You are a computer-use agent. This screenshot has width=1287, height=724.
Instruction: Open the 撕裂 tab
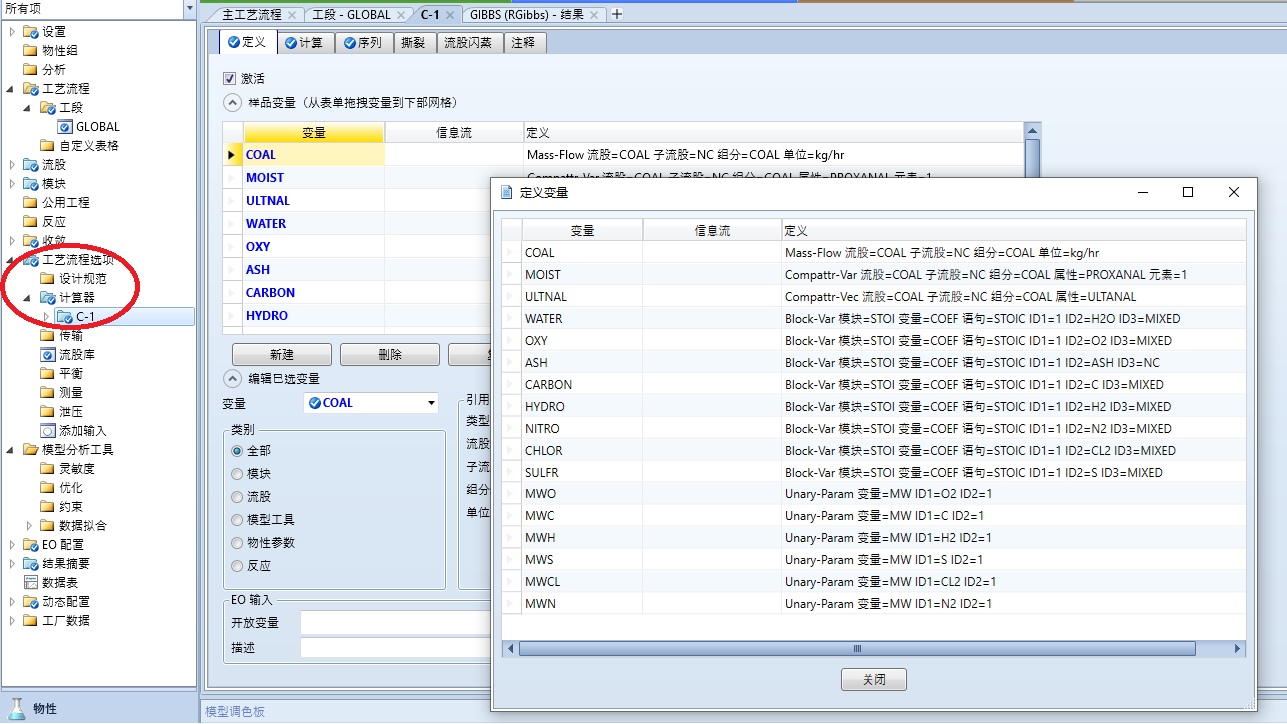pyautogui.click(x=413, y=43)
